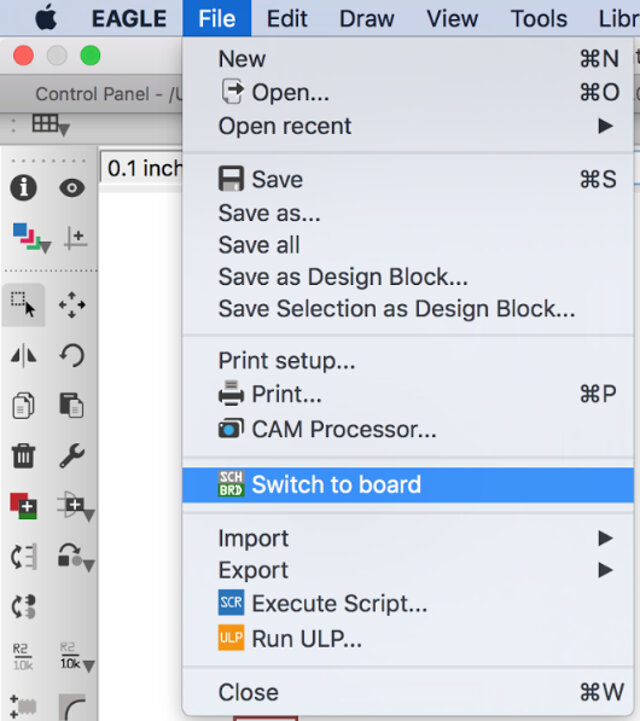
Task: Open the grid settings dropdown
Action: click(x=49, y=124)
